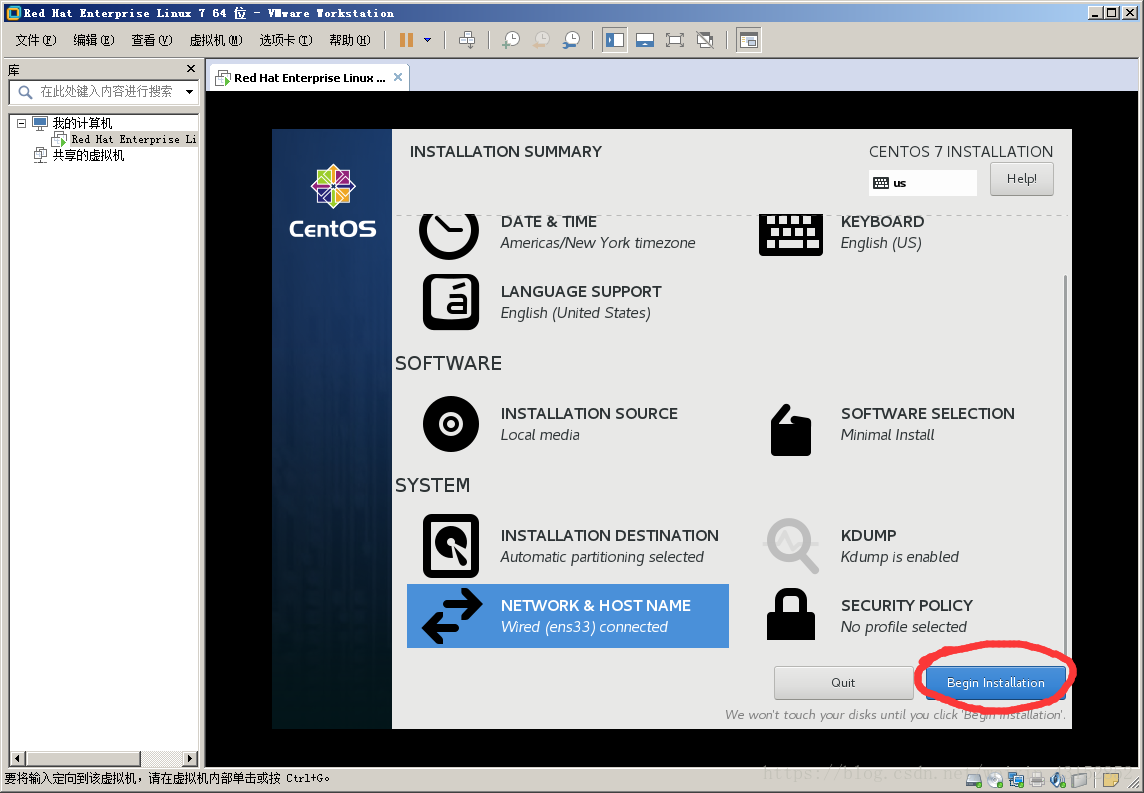Open the library search dropdown arrow
Viewport: 1144px width, 793px height.
point(190,92)
